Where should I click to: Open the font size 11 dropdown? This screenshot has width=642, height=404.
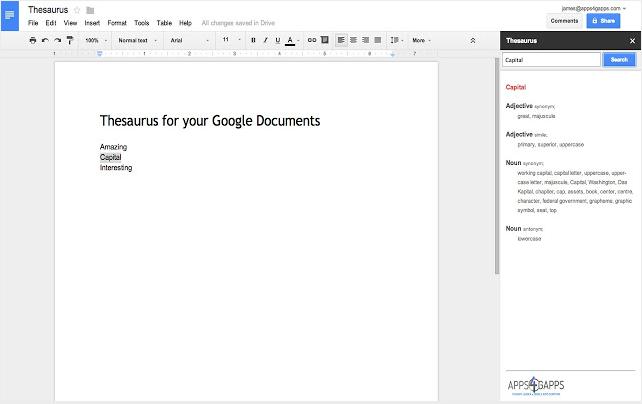click(x=231, y=40)
